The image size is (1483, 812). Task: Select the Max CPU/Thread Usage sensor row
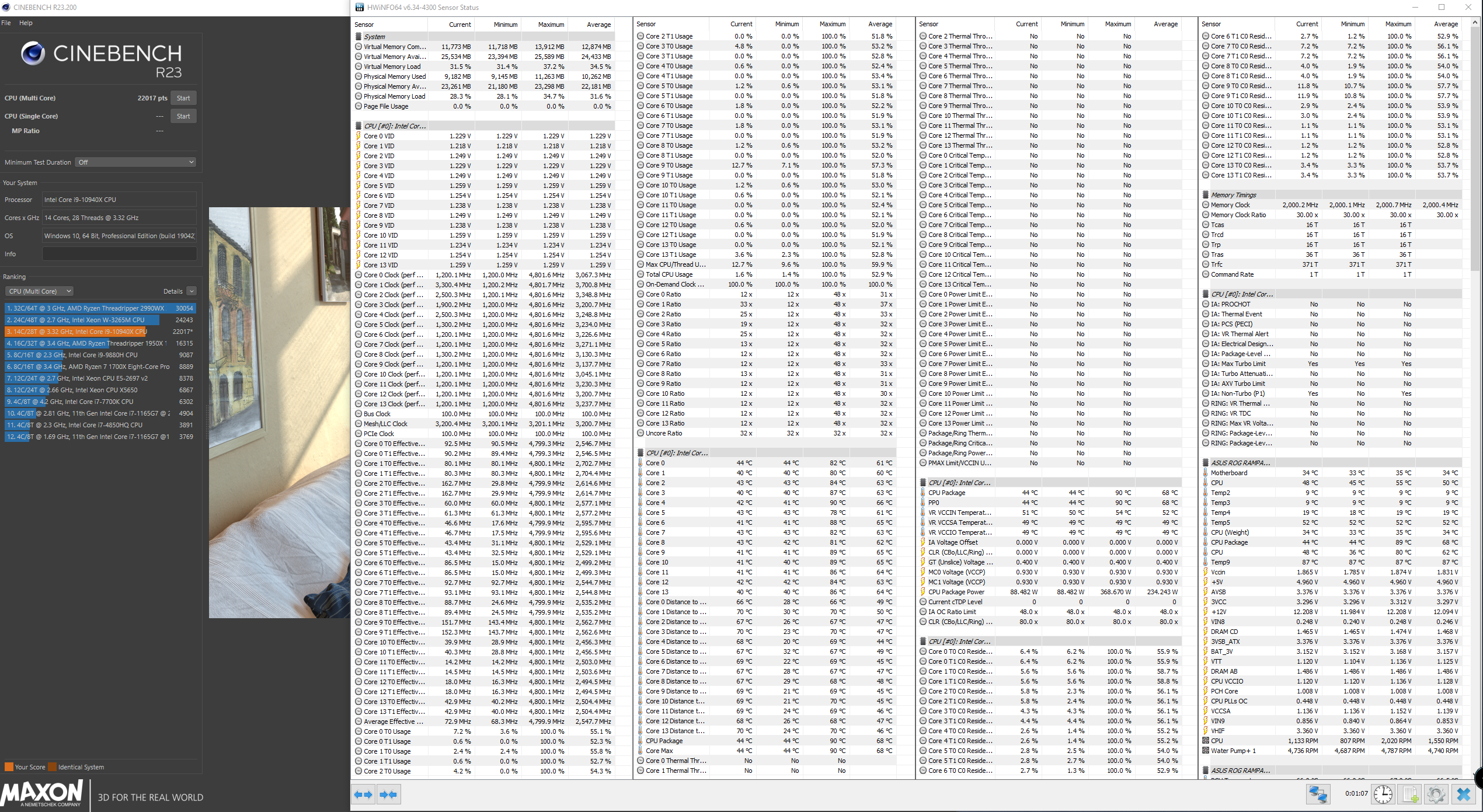(765, 264)
